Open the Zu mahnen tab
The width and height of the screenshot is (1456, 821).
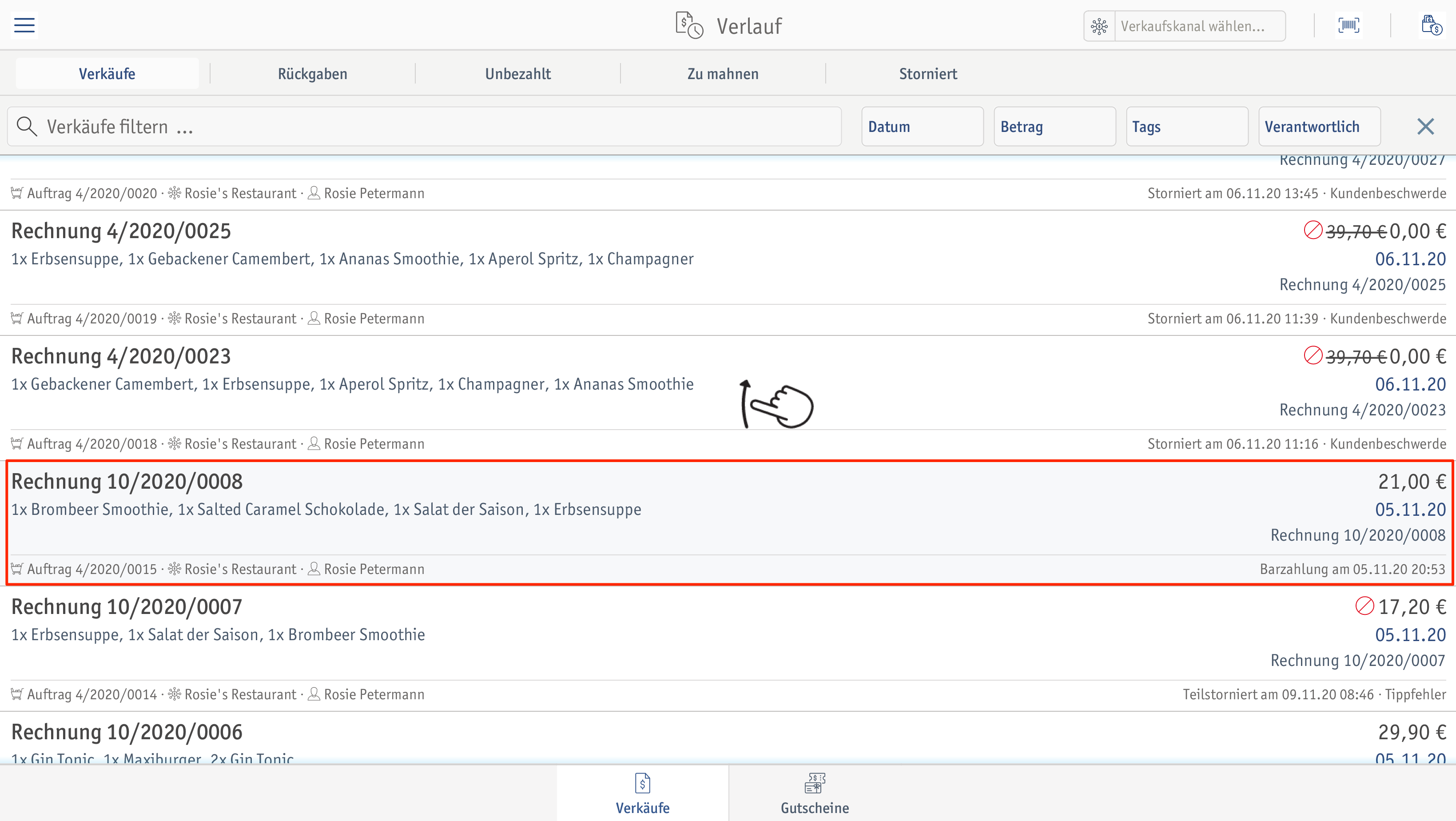click(x=723, y=73)
